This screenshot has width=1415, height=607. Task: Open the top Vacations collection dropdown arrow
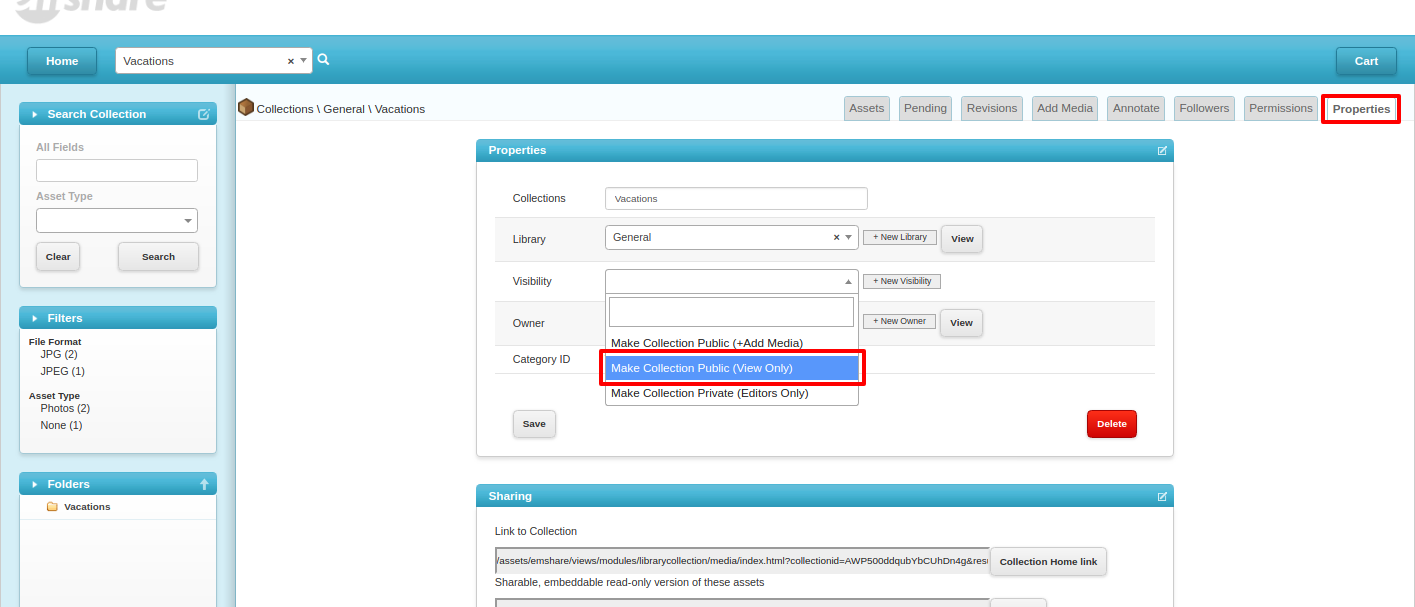[x=304, y=61]
